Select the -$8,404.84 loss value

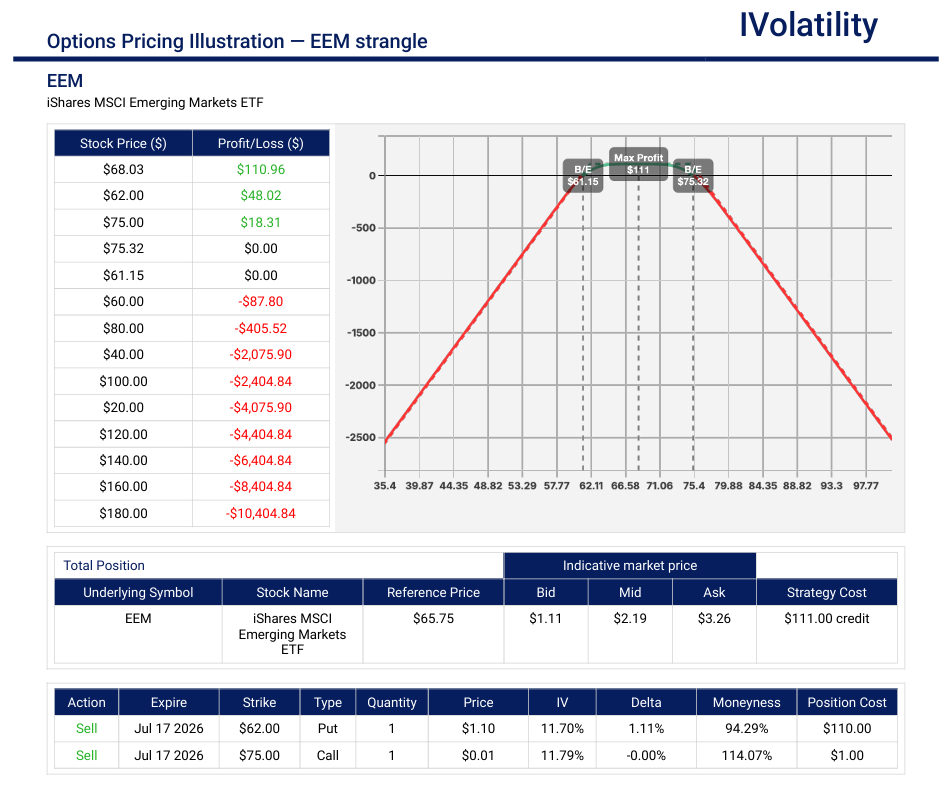pos(261,486)
